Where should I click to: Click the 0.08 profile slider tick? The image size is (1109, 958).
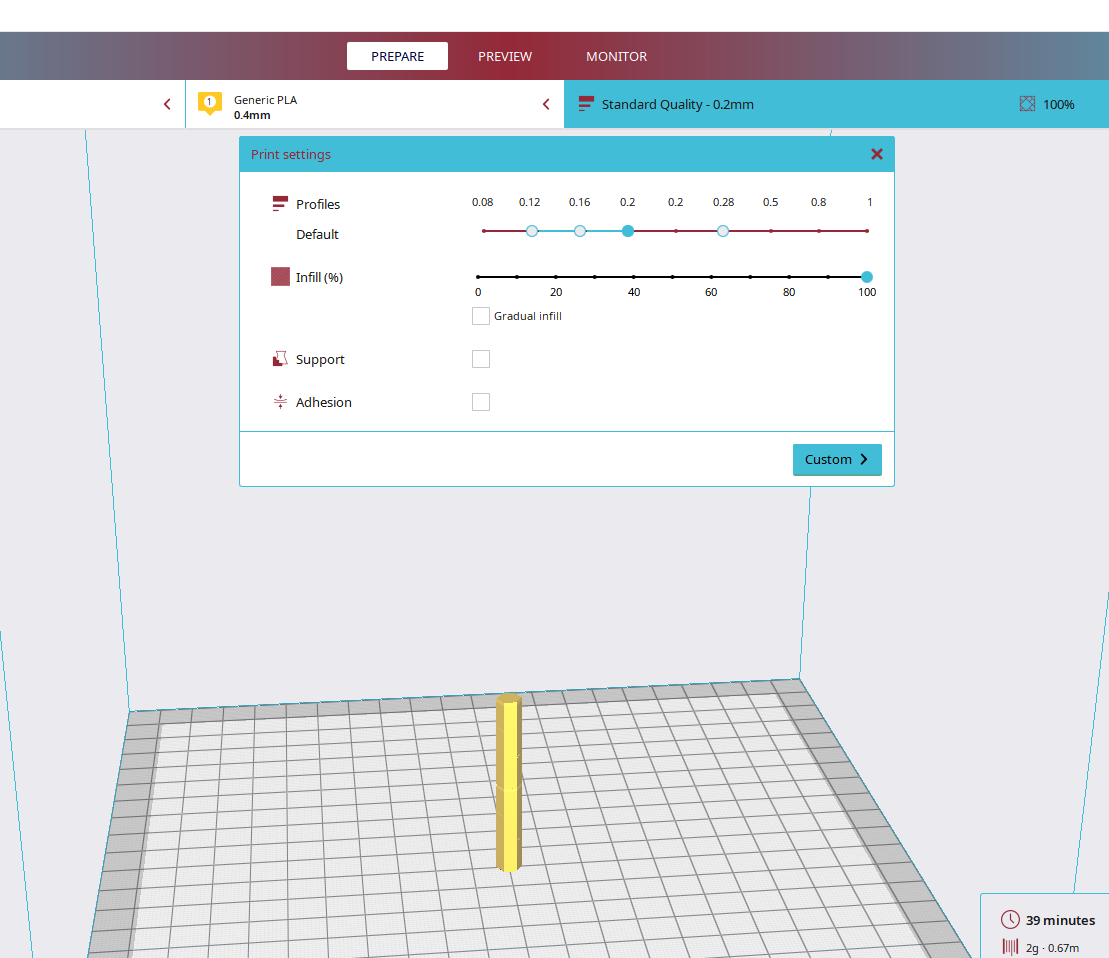pyautogui.click(x=484, y=231)
